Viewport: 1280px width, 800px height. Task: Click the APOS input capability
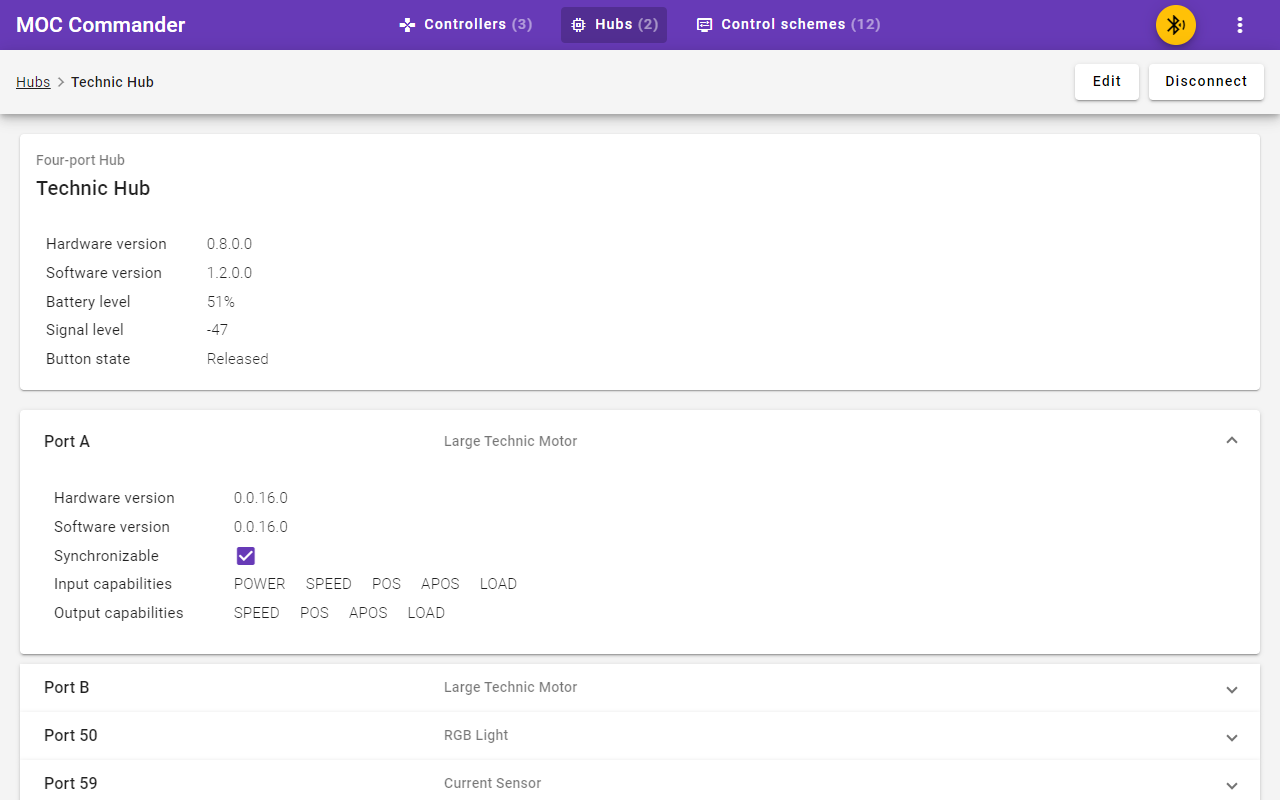440,584
